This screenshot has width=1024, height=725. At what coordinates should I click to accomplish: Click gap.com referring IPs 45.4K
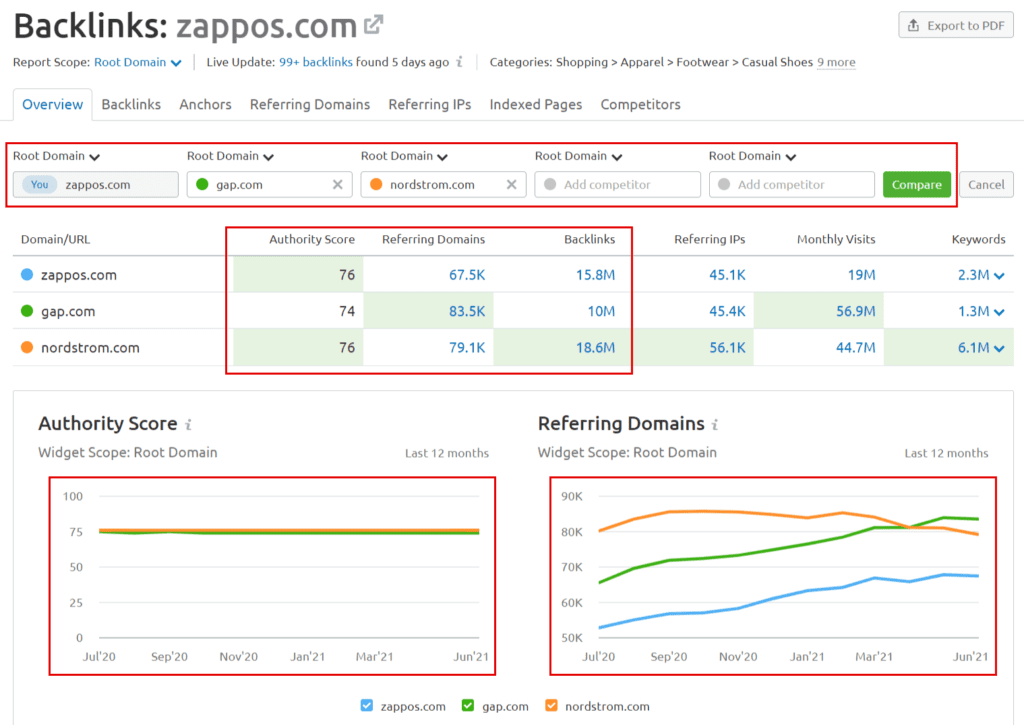point(727,312)
